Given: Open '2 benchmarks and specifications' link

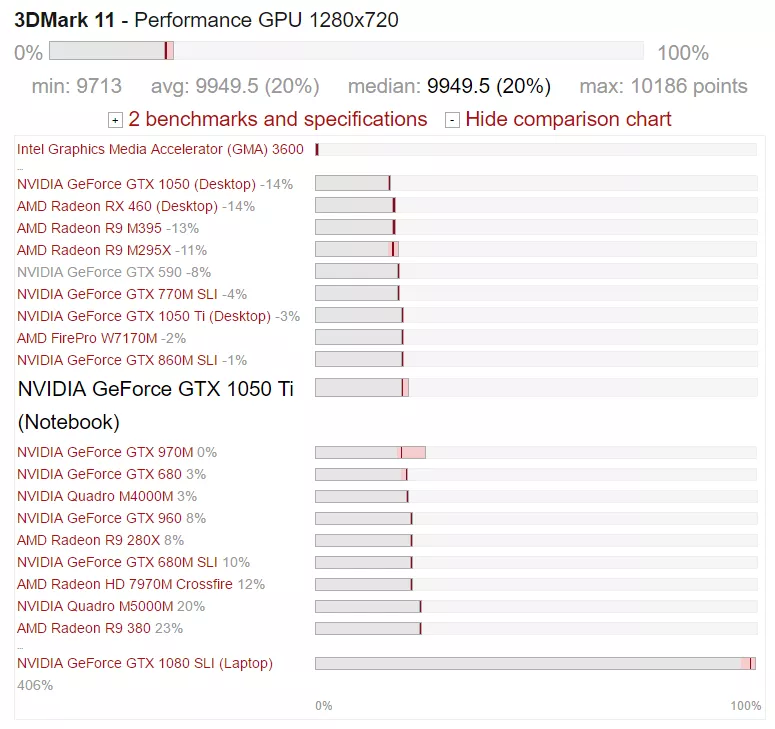Looking at the screenshot, I should pyautogui.click(x=278, y=120).
